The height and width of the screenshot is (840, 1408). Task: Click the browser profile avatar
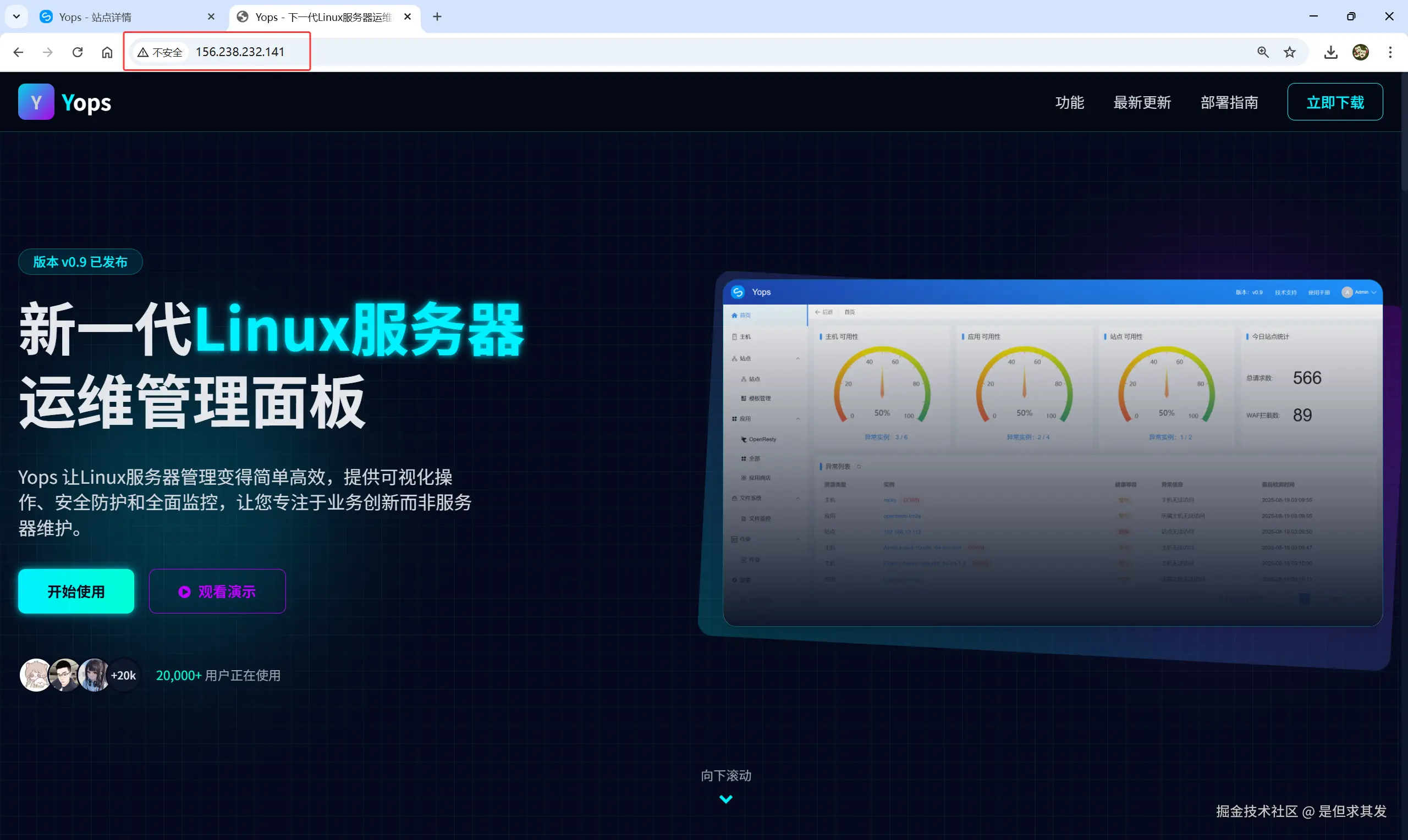click(1361, 52)
